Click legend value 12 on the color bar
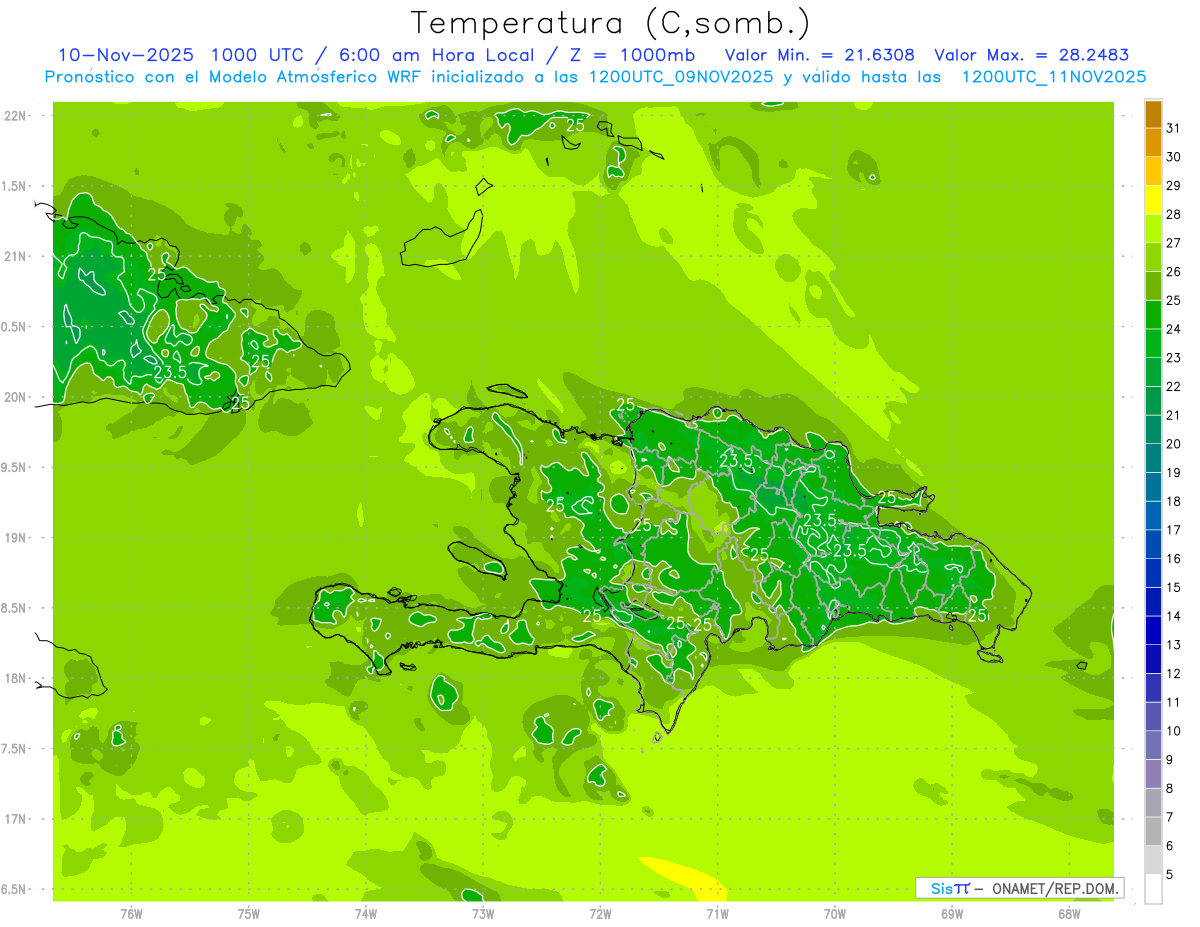Viewport: 1200px width, 927px height. click(x=1174, y=674)
